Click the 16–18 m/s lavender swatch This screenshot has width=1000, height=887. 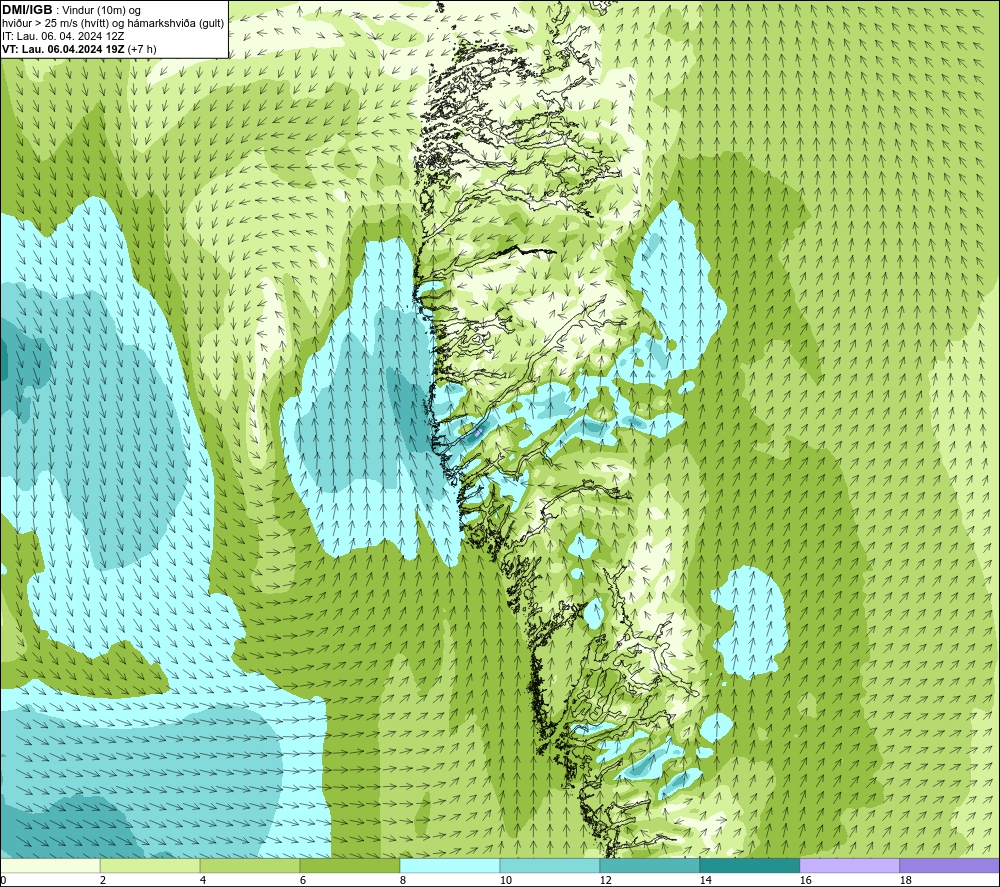point(849,865)
